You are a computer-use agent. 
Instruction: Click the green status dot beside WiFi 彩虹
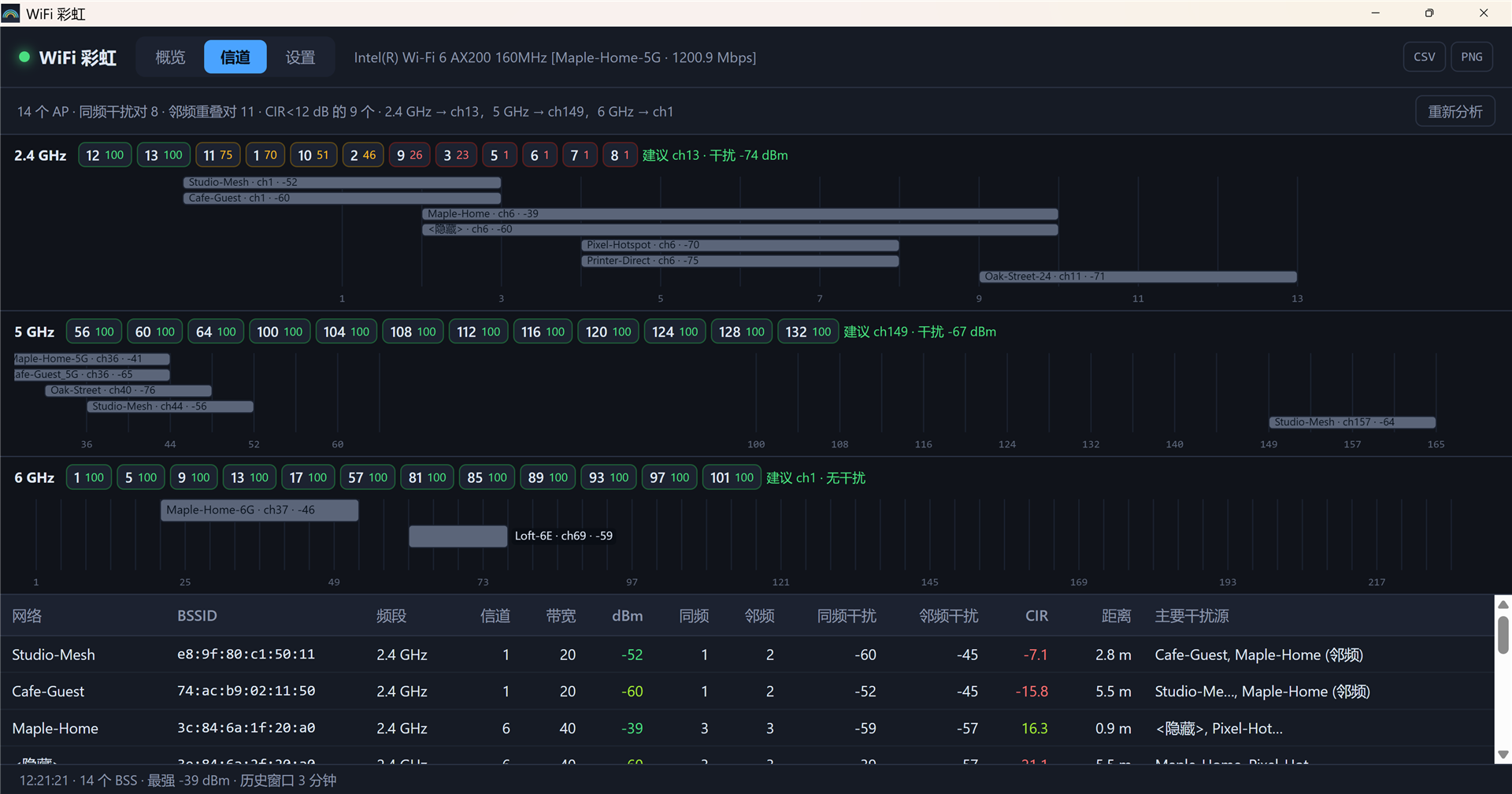click(24, 57)
